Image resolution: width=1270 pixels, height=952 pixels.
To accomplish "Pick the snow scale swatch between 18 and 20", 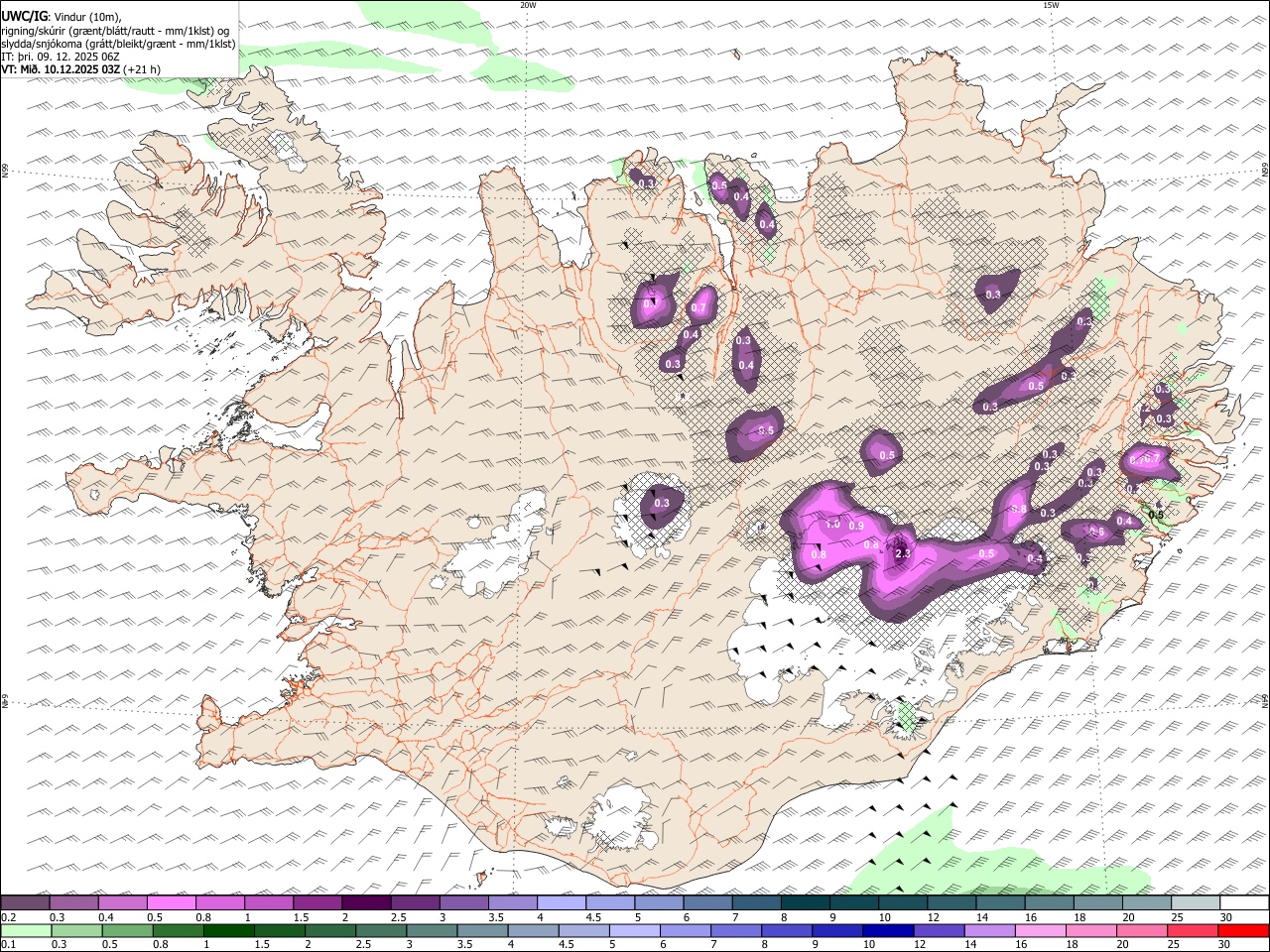I will [x=1097, y=902].
